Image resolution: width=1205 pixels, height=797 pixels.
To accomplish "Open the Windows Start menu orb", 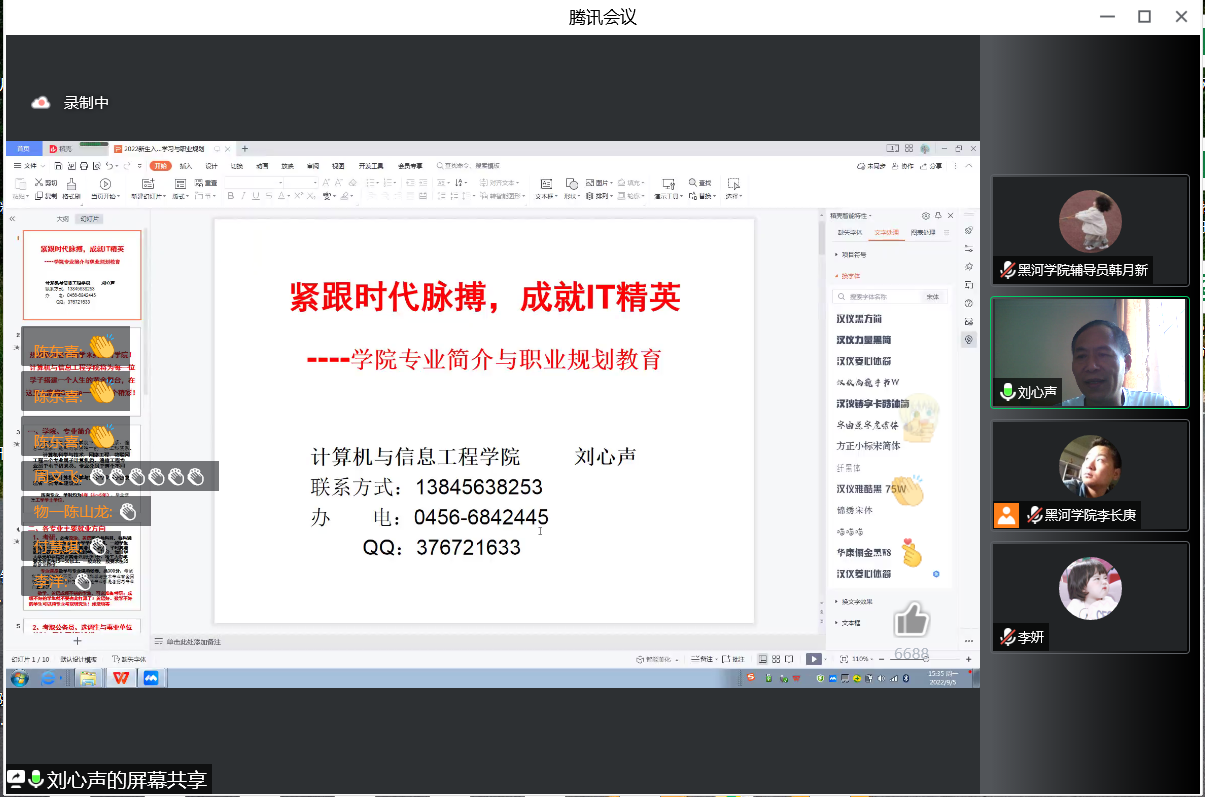I will tap(19, 678).
